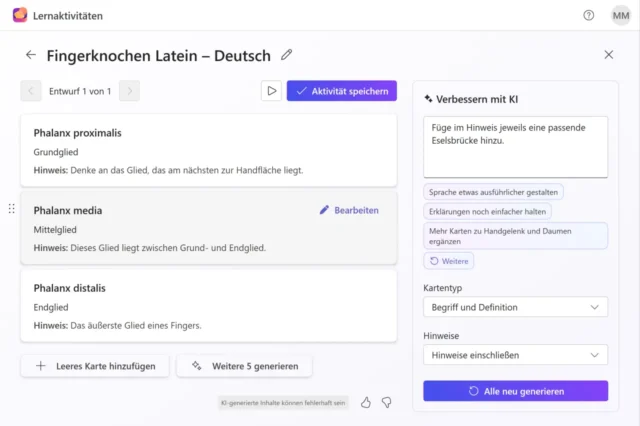Click Aktivität speichern button
This screenshot has height=426, width=640.
tap(342, 91)
